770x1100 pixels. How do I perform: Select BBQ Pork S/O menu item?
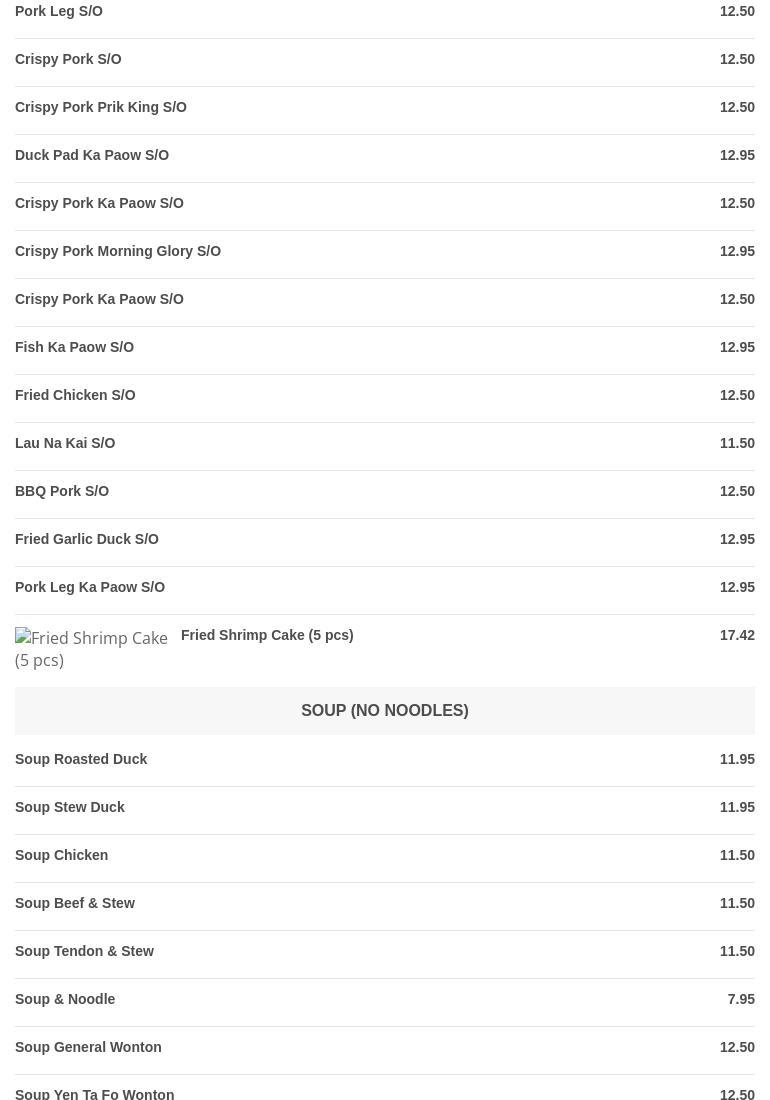(x=62, y=492)
